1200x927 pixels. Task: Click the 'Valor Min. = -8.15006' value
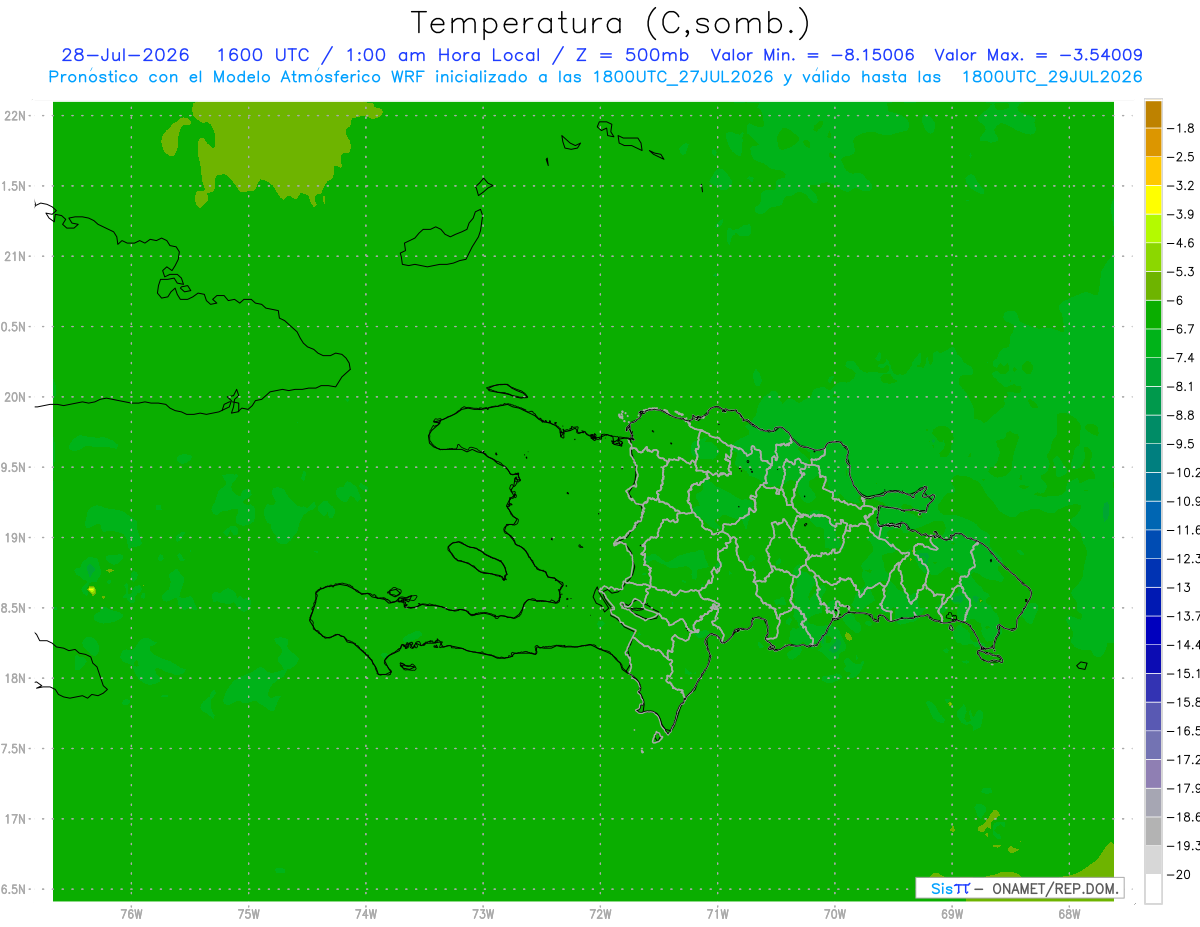(812, 55)
